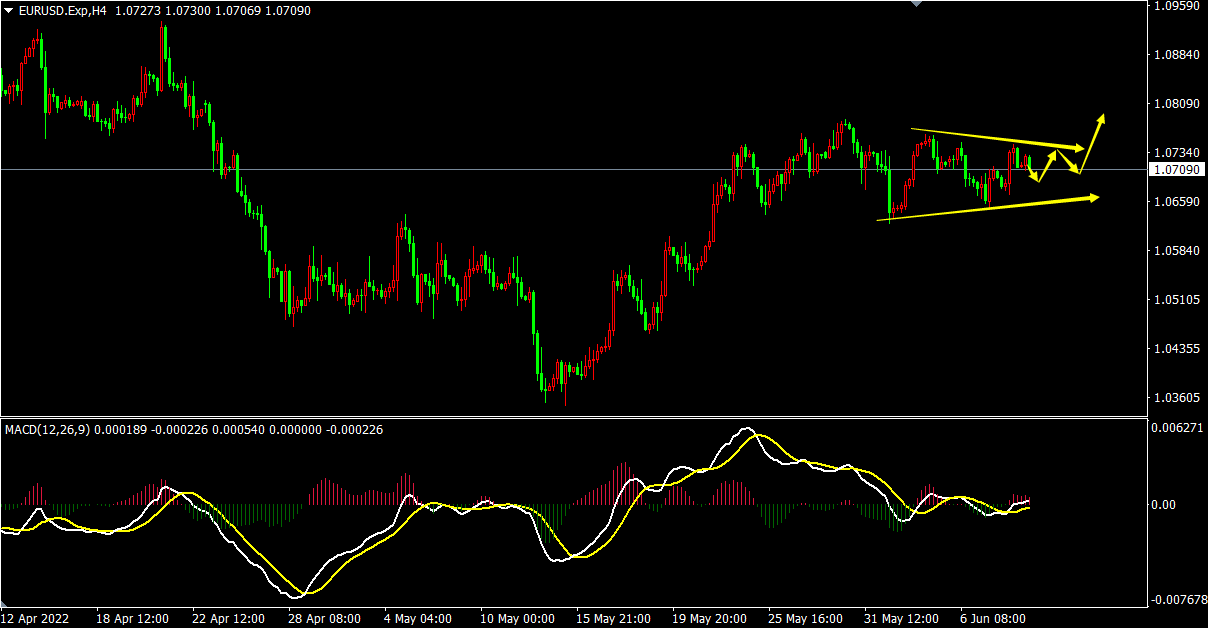
Task: Click the 0.00 MACD zero level label
Action: (1163, 504)
